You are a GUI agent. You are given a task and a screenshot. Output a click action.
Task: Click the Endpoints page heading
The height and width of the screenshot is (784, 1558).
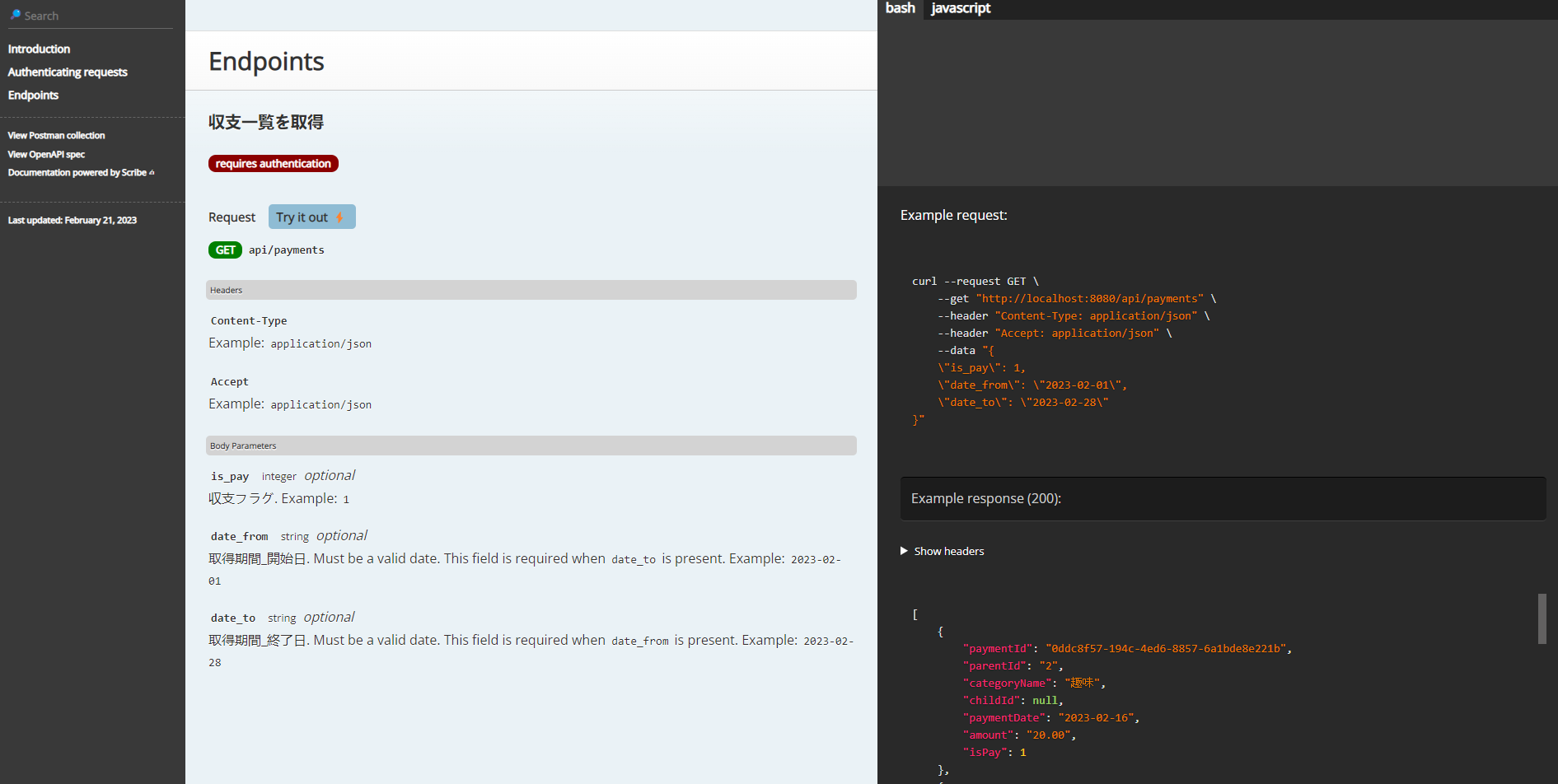[x=266, y=62]
